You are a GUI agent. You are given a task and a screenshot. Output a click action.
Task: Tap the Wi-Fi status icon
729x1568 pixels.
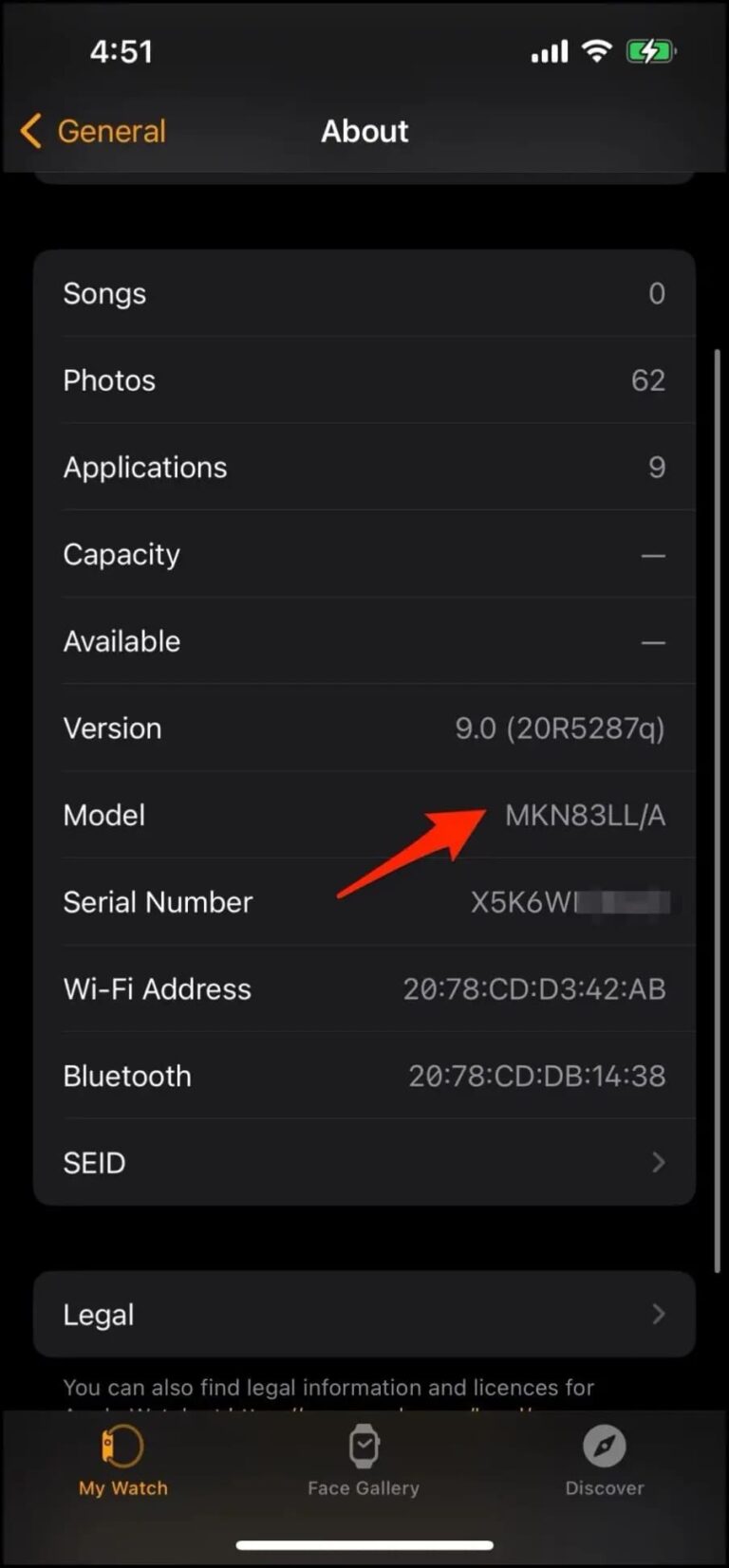(x=596, y=51)
